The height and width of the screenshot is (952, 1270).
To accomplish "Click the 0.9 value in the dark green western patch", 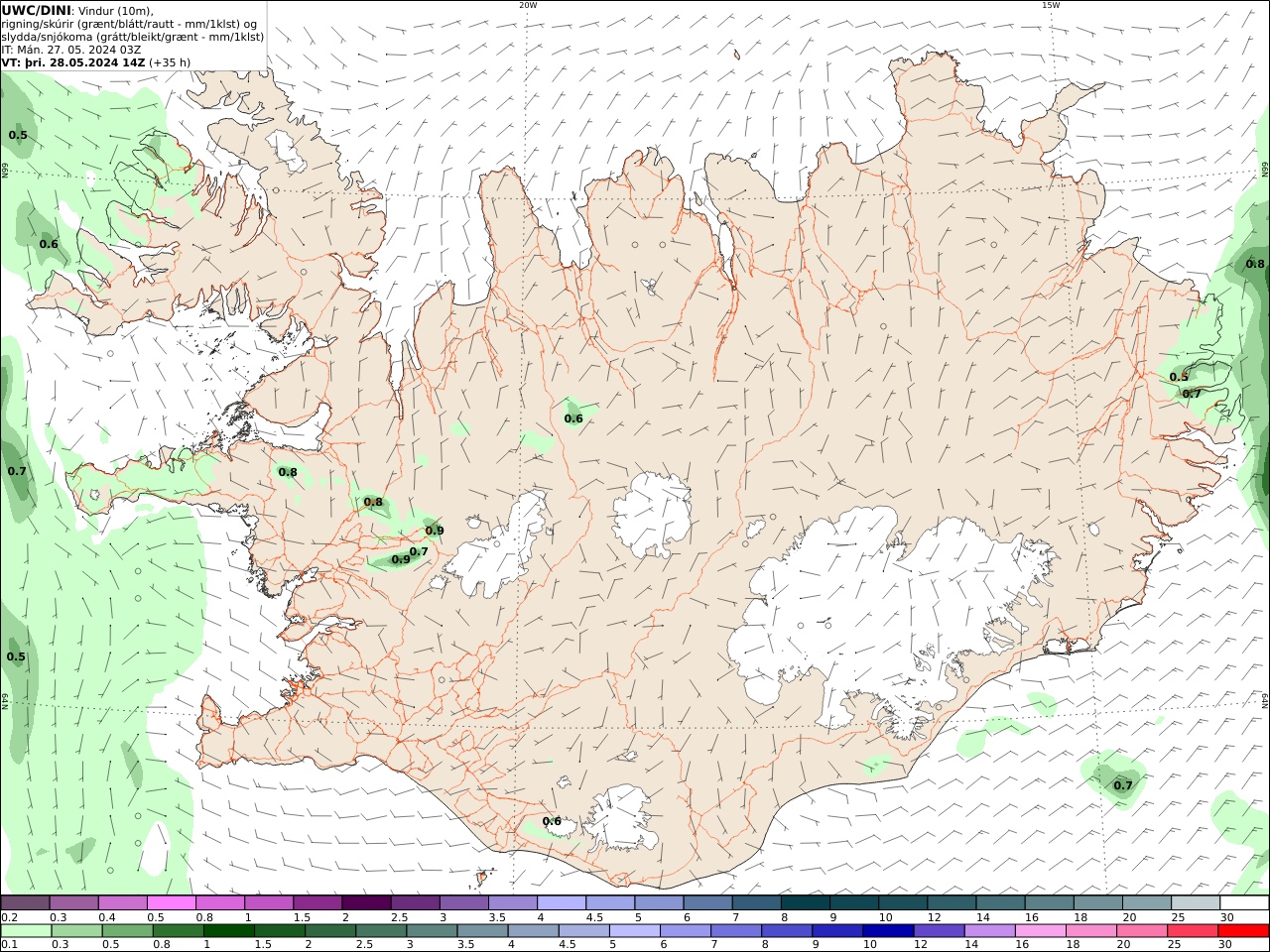I will [400, 559].
